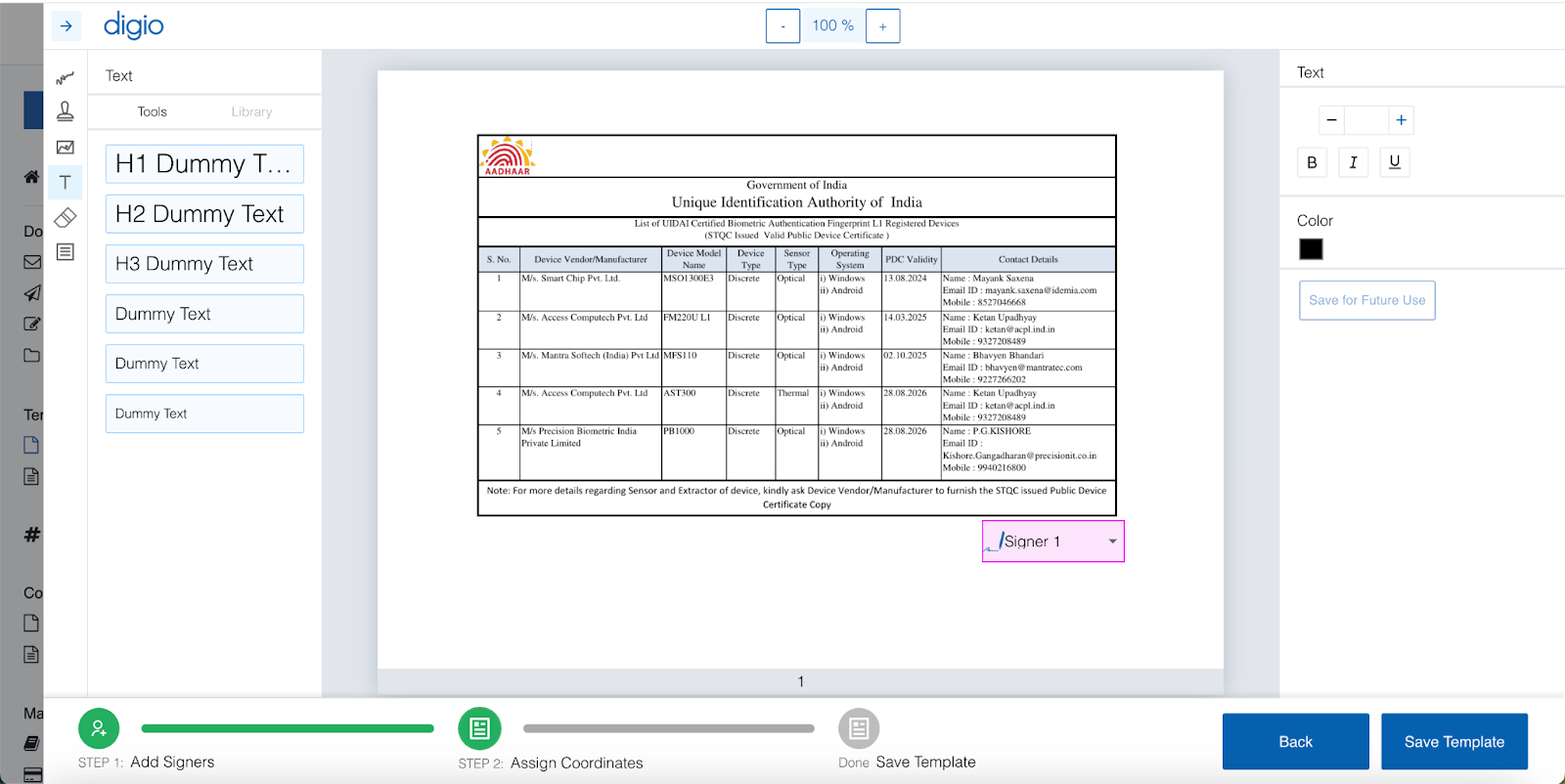Click the Back button

click(x=1296, y=742)
